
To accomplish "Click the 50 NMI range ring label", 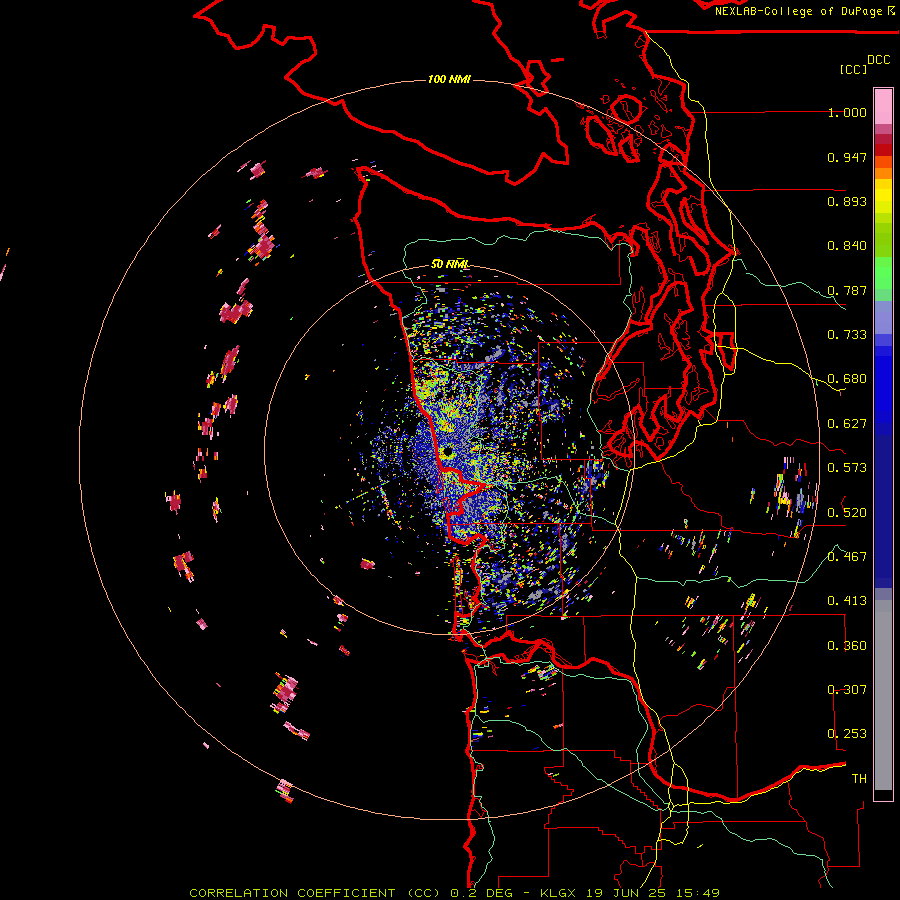I will click(451, 264).
